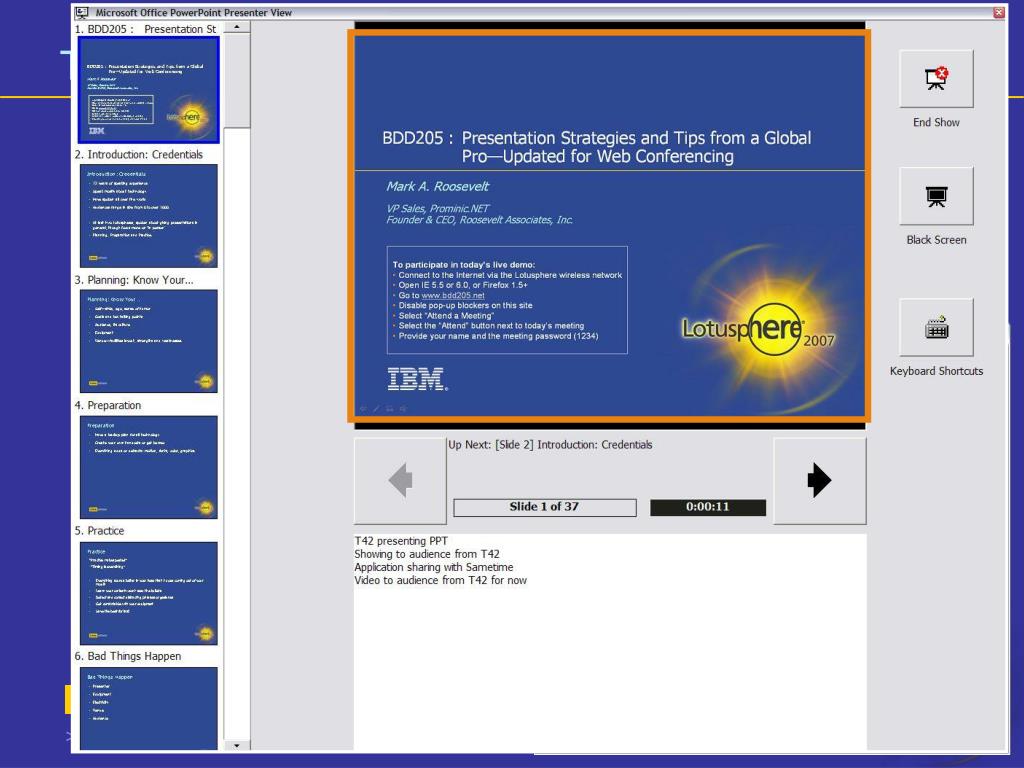1024x768 pixels.
Task: Click thumbnail list scroll down arrow
Action: [236, 745]
